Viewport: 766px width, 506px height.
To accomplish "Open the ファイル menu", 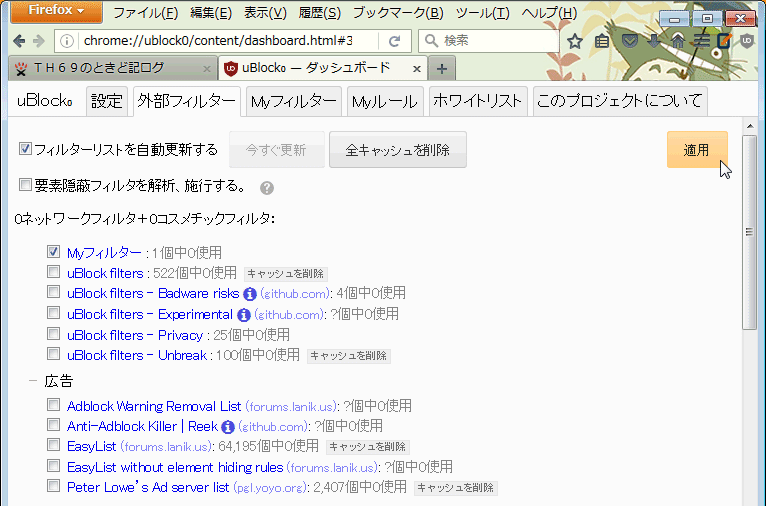I will coord(146,13).
